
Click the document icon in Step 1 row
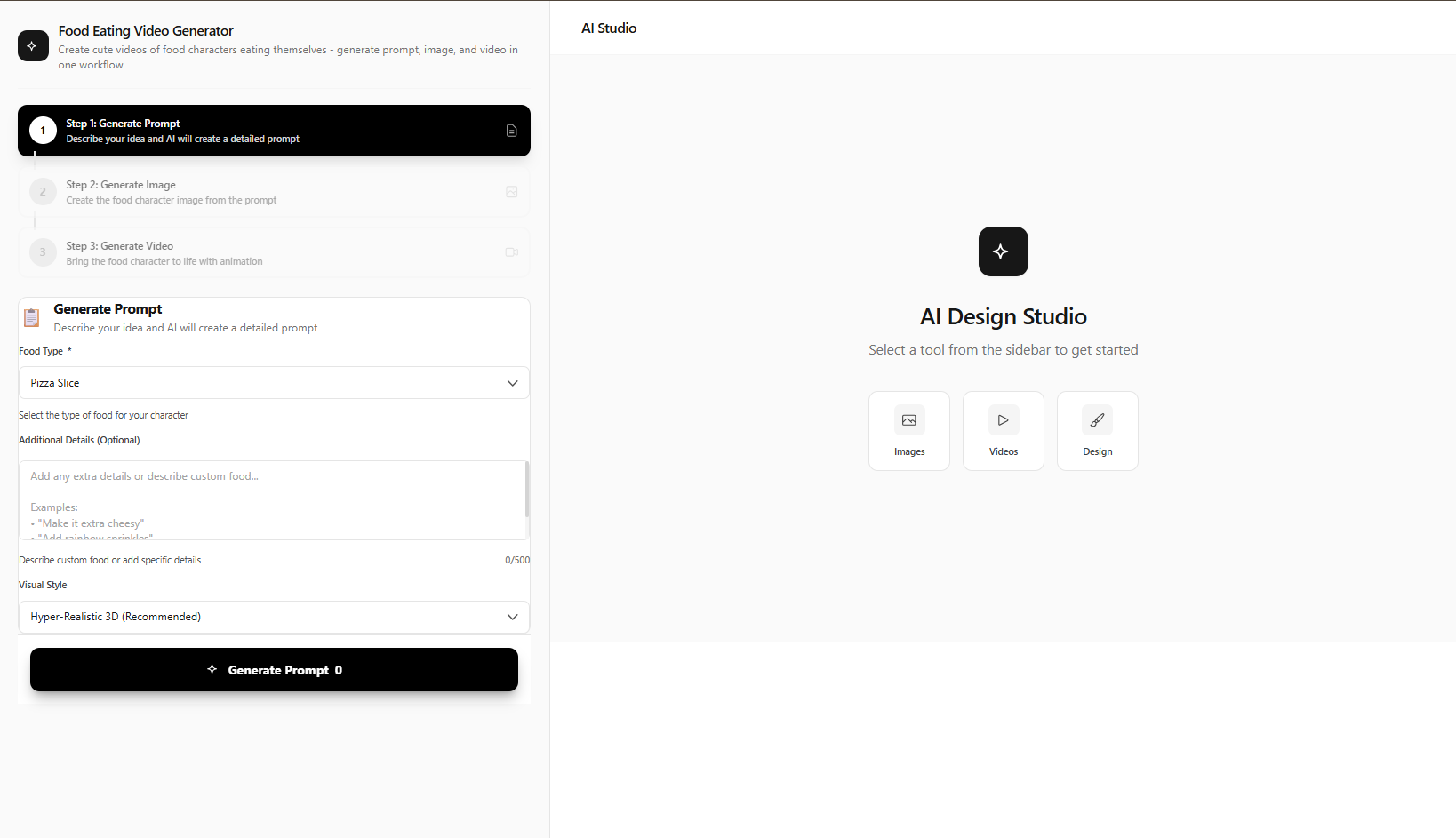[x=511, y=131]
